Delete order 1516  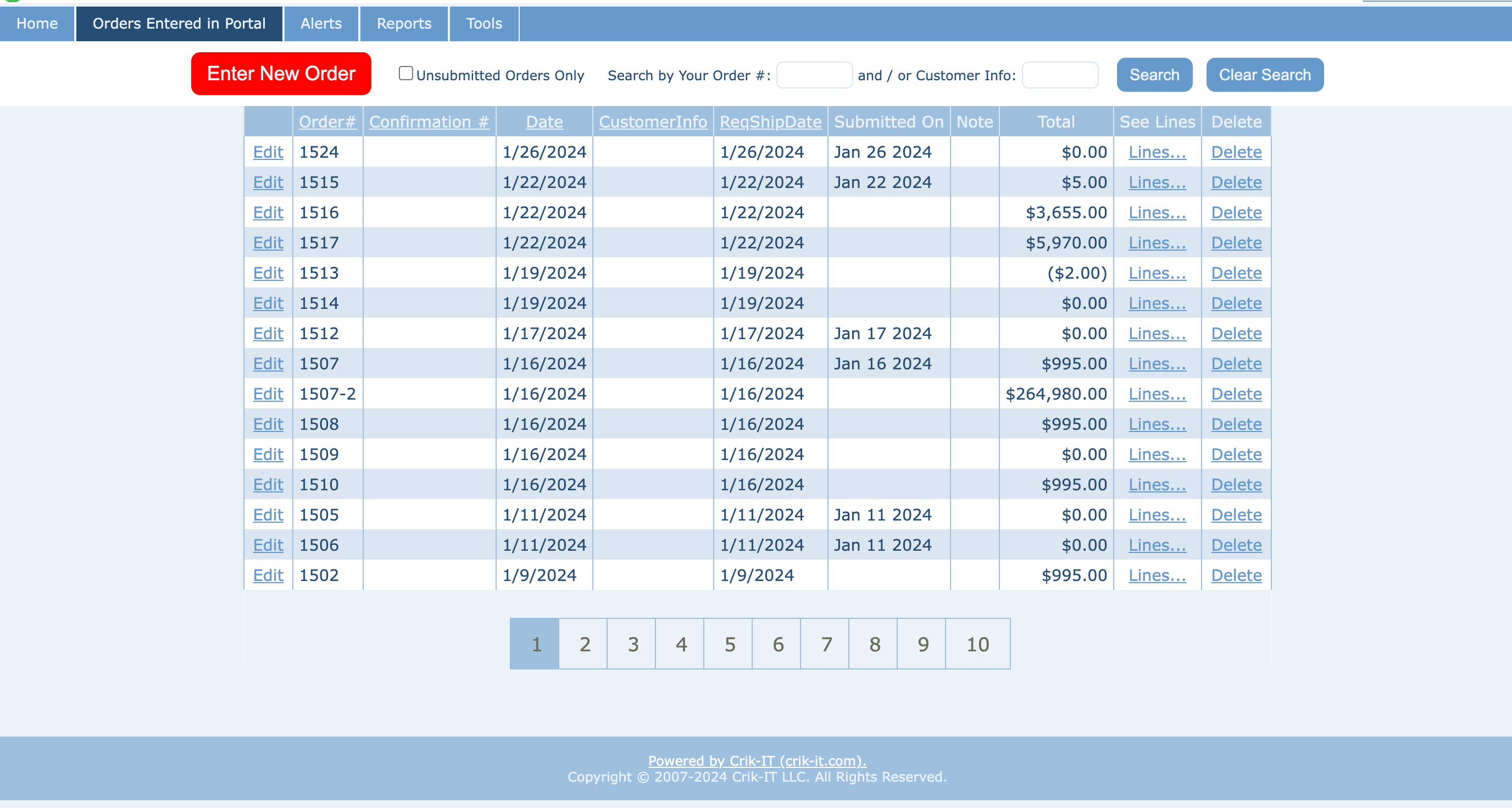click(1236, 213)
